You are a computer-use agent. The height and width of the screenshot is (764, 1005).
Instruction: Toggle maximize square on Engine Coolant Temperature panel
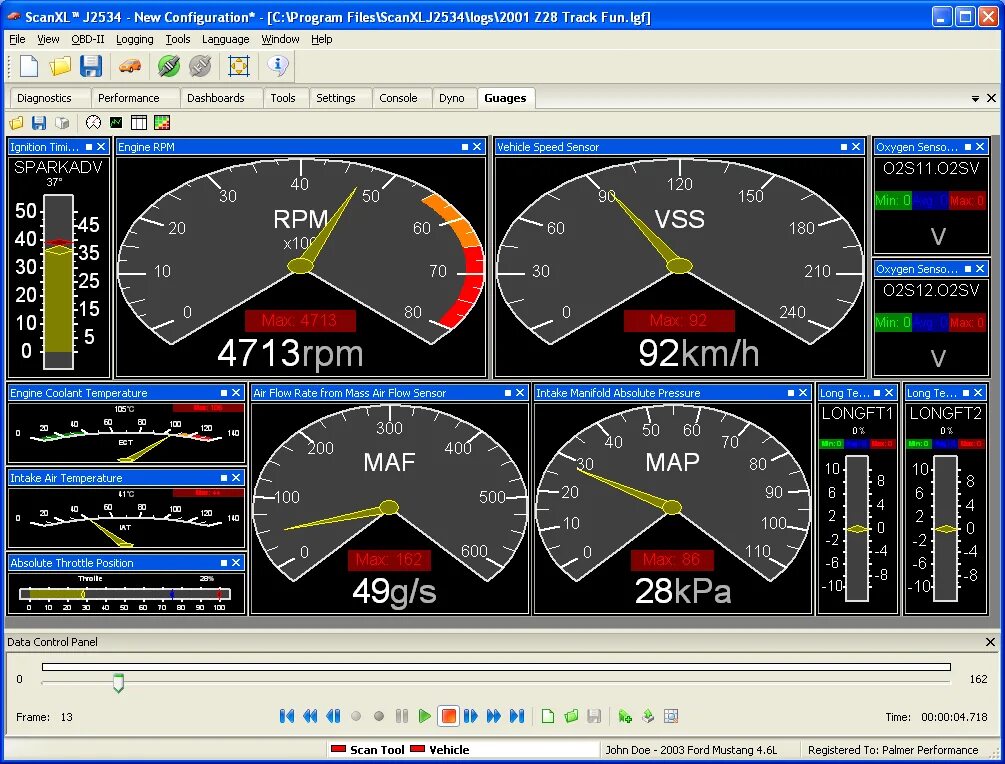224,393
